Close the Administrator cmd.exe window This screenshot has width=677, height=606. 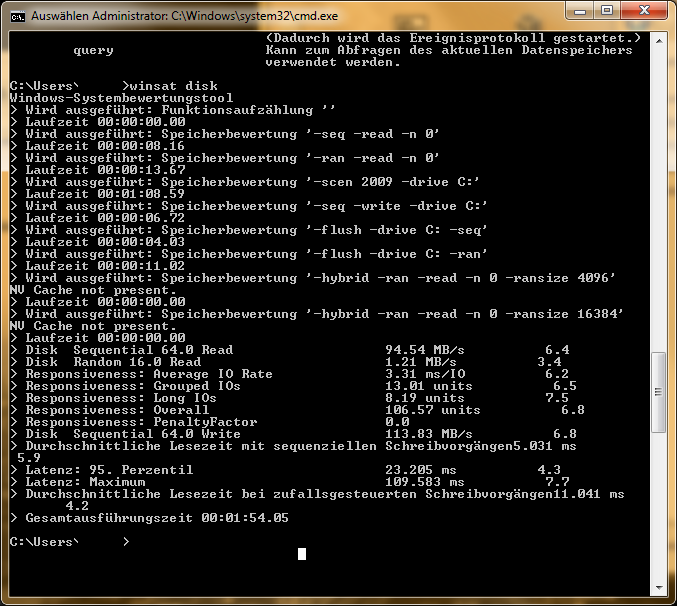pos(644,10)
